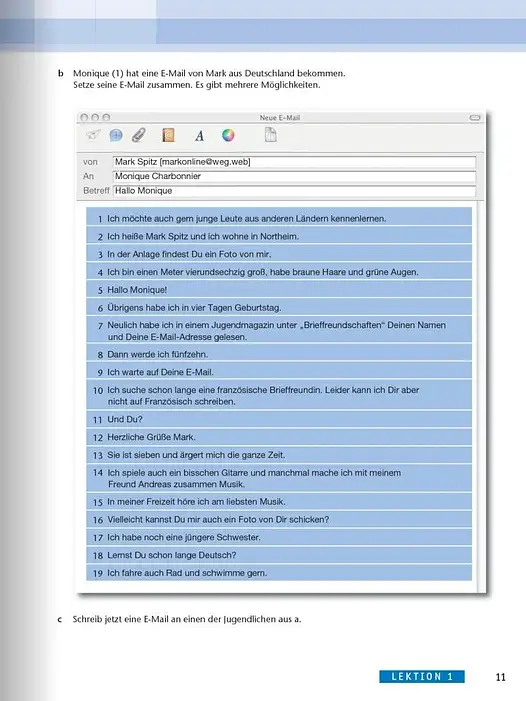Select sentence 5 'Hallo Monique!'
Viewport: 526px width, 701px height.
(x=279, y=290)
